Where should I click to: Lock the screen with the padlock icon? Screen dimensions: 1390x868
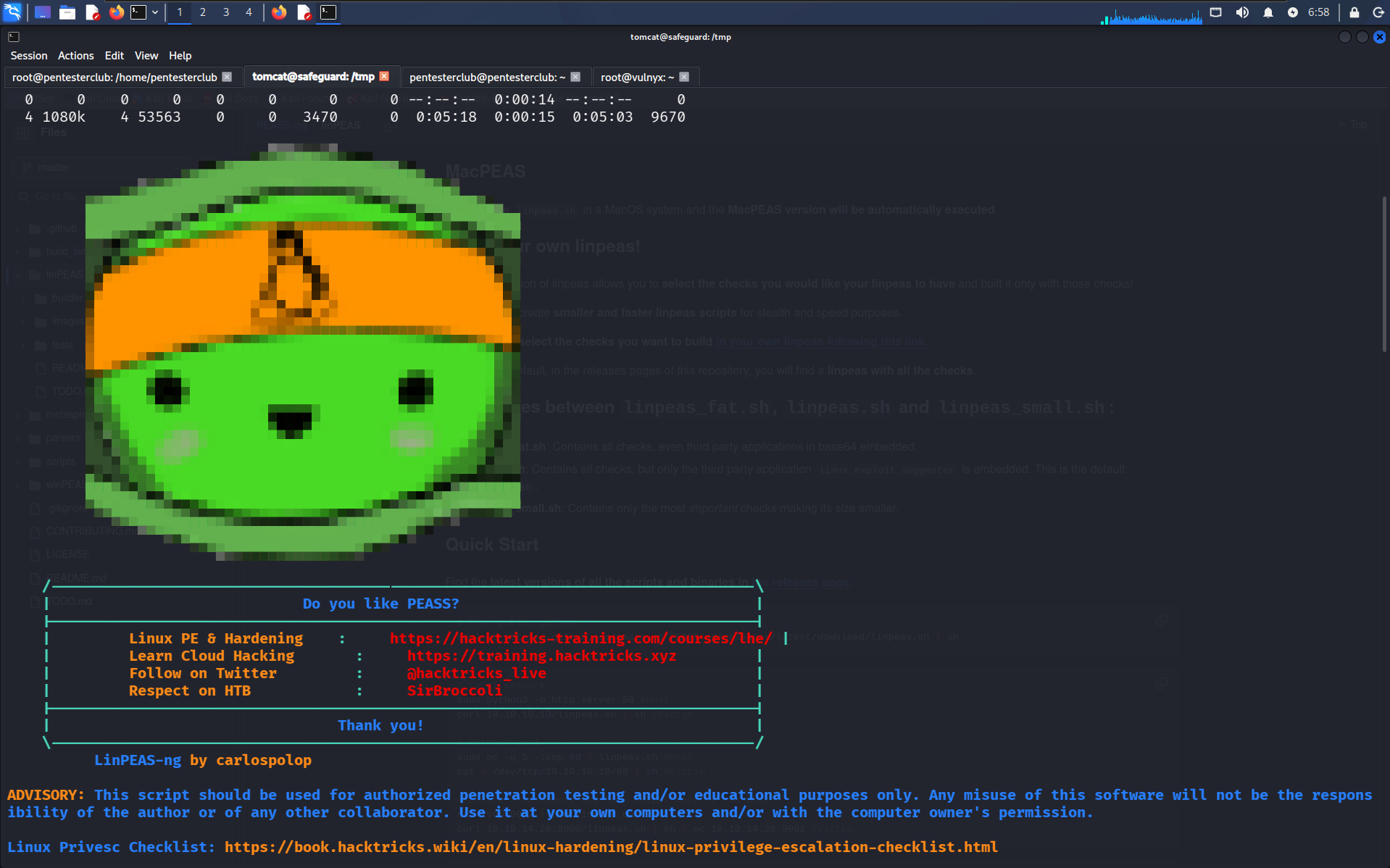click(x=1354, y=12)
